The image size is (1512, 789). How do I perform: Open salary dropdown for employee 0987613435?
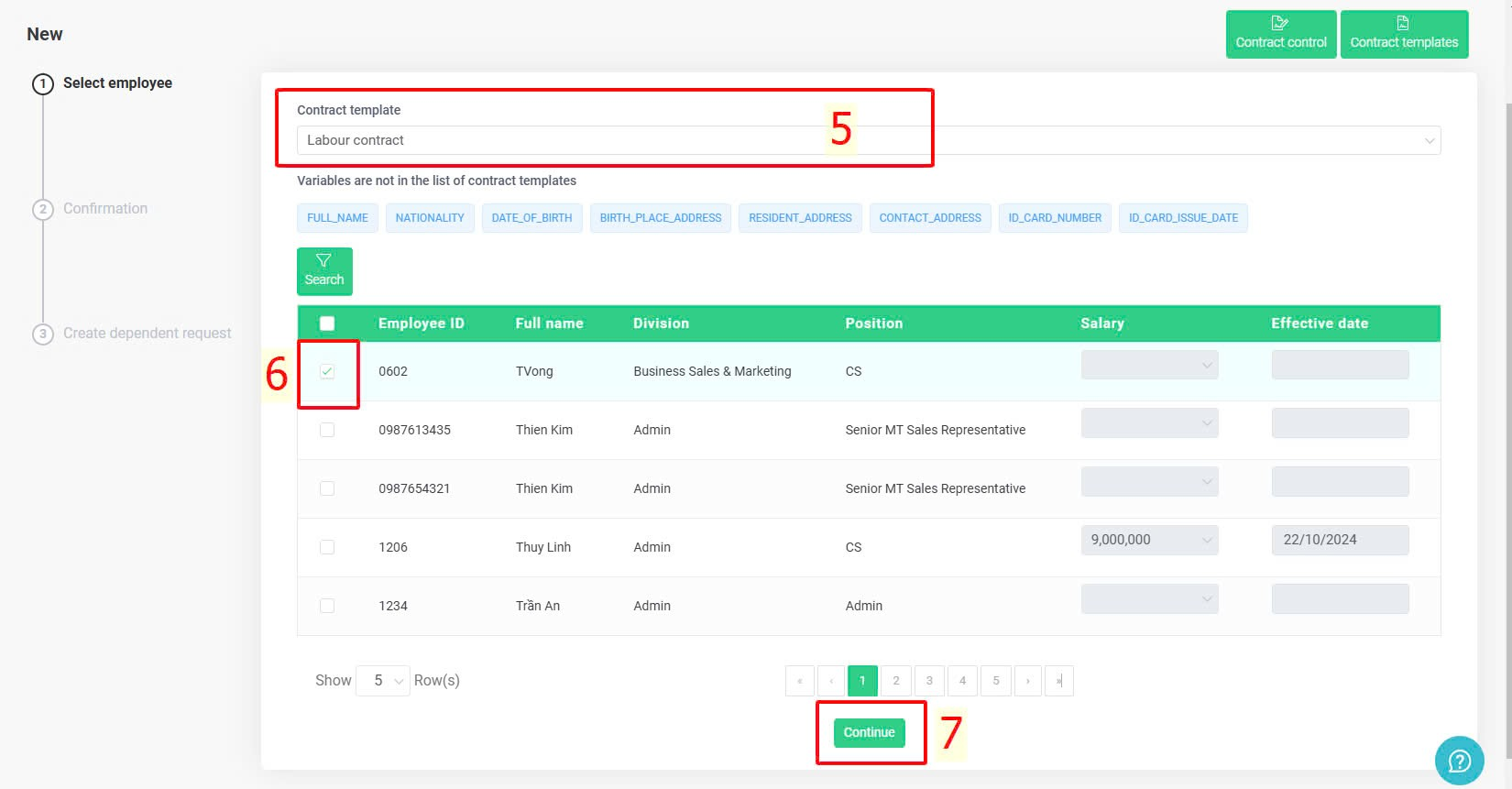(x=1149, y=423)
